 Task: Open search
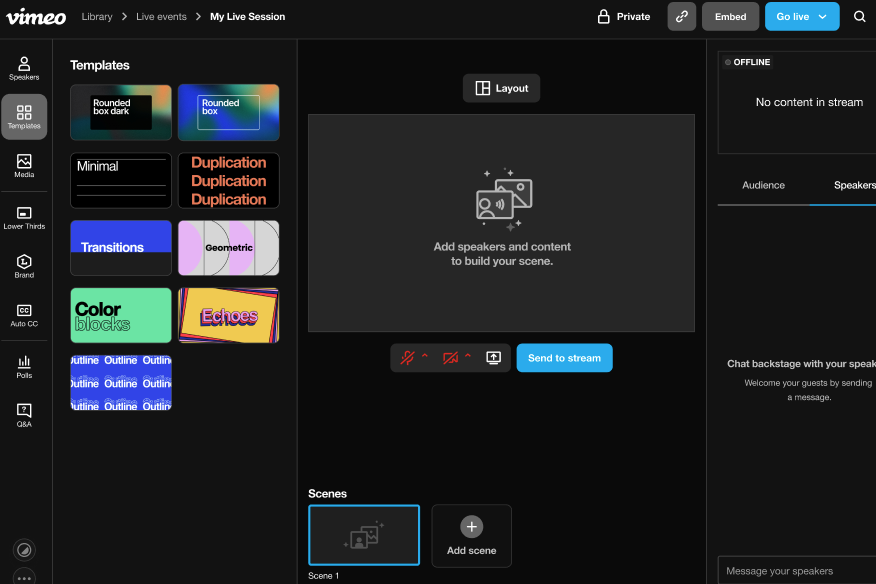(858, 16)
